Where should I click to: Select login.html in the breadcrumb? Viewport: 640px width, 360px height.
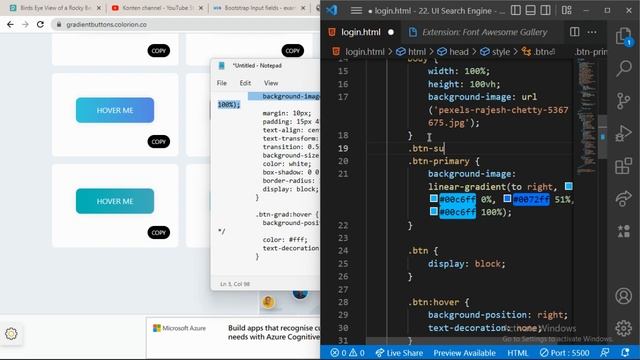[364, 52]
